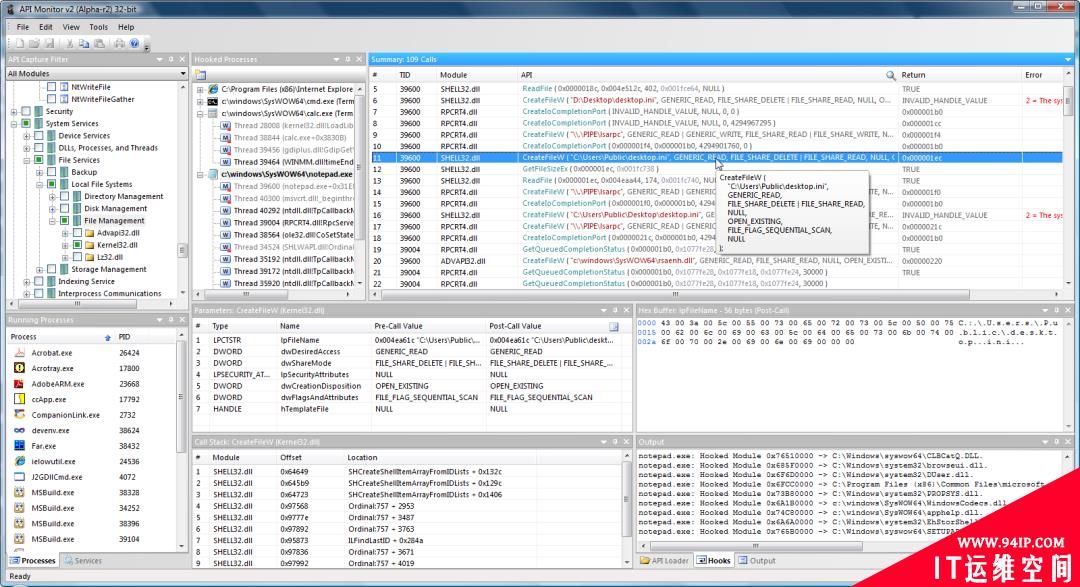The height and width of the screenshot is (587, 1080).
Task: Check the Backup checkbox
Action: pos(52,172)
